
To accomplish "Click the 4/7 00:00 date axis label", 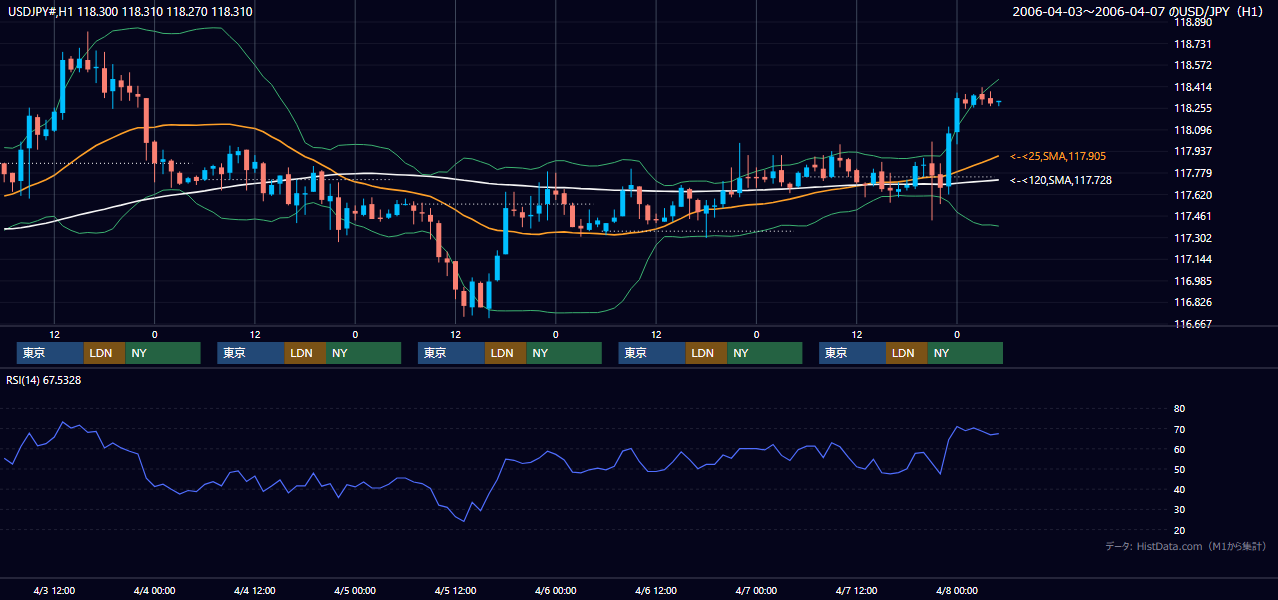I will click(x=756, y=590).
